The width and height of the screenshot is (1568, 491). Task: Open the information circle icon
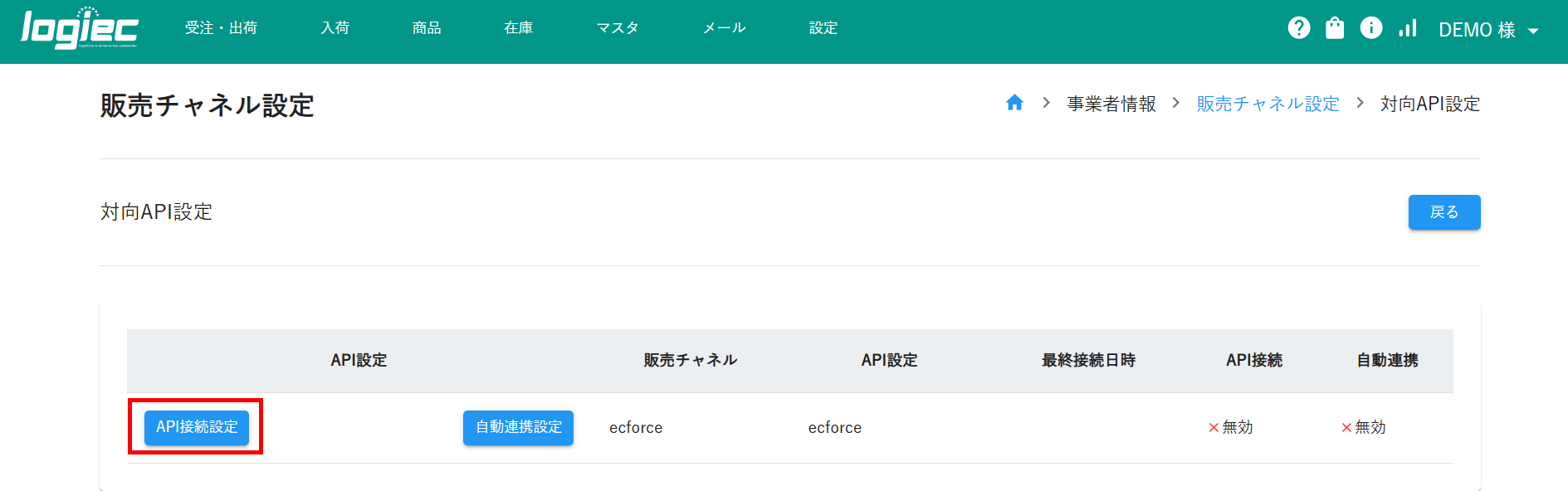pyautogui.click(x=1370, y=28)
